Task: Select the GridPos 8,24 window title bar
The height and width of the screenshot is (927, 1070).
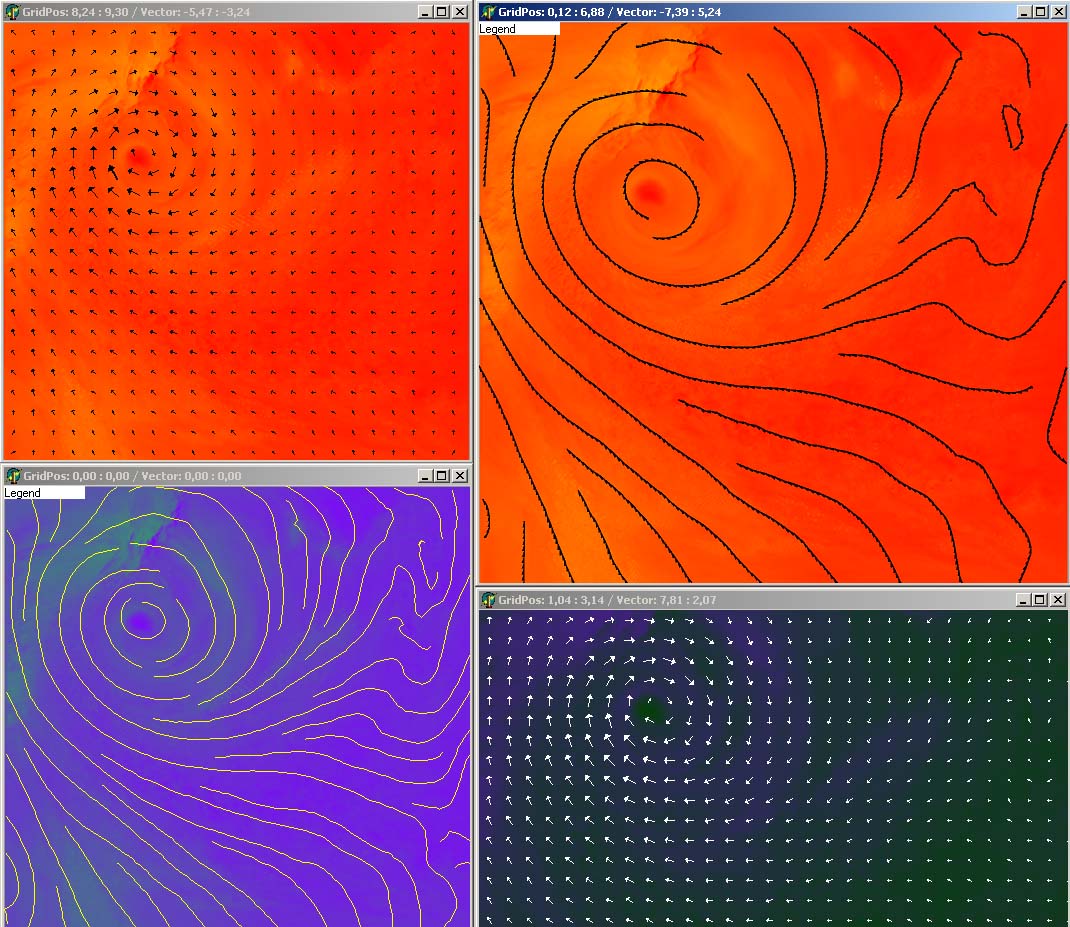Action: (x=220, y=12)
